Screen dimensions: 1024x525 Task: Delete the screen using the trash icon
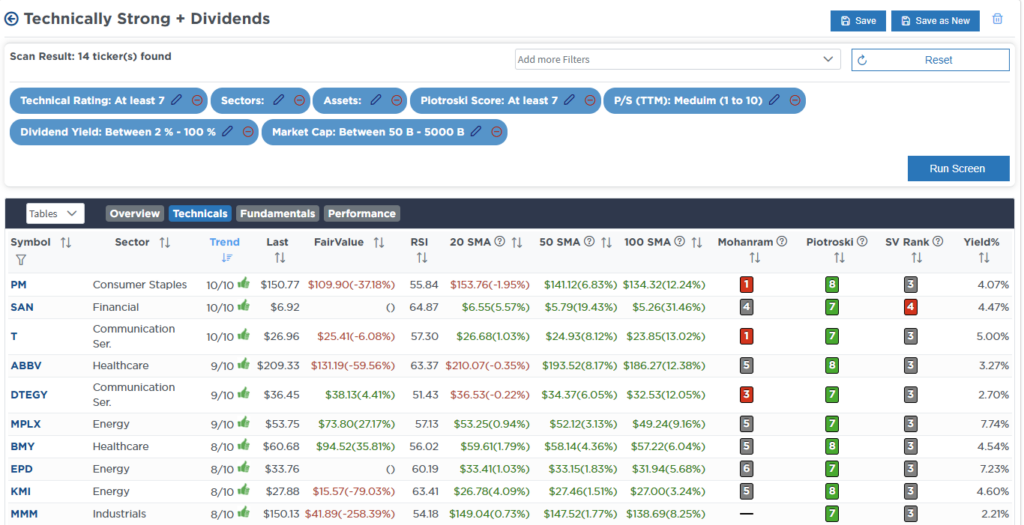click(x=997, y=20)
